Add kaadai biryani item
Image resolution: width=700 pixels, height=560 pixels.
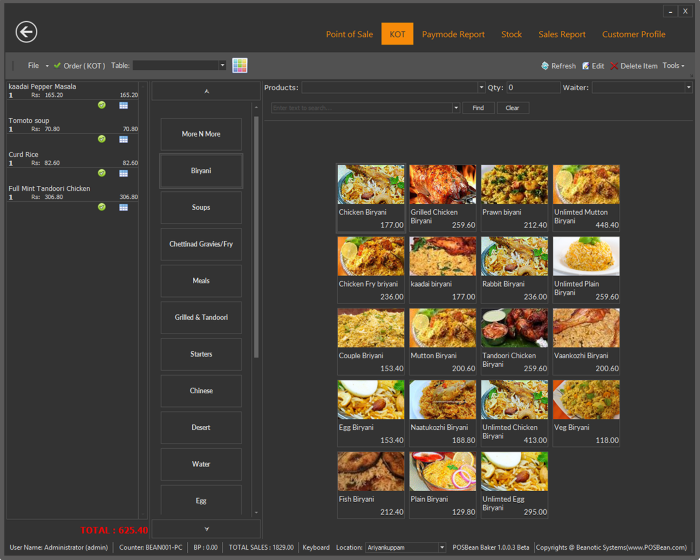click(442, 270)
